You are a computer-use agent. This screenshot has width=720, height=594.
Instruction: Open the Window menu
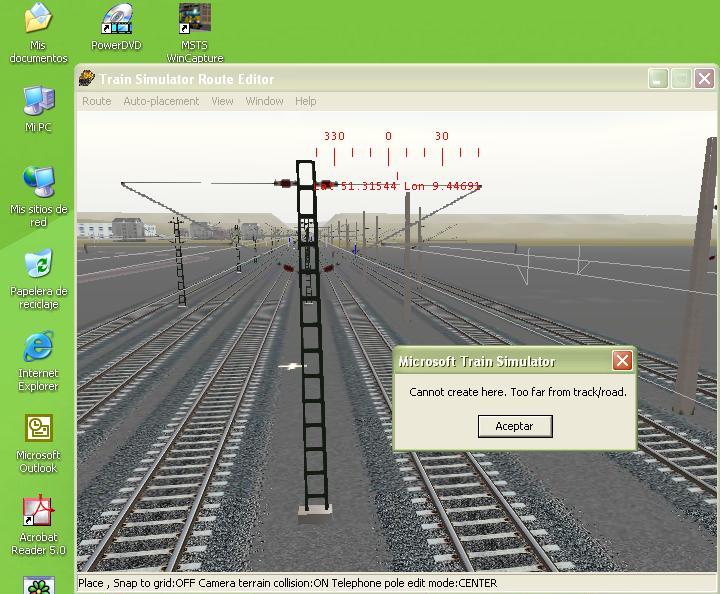tap(264, 101)
